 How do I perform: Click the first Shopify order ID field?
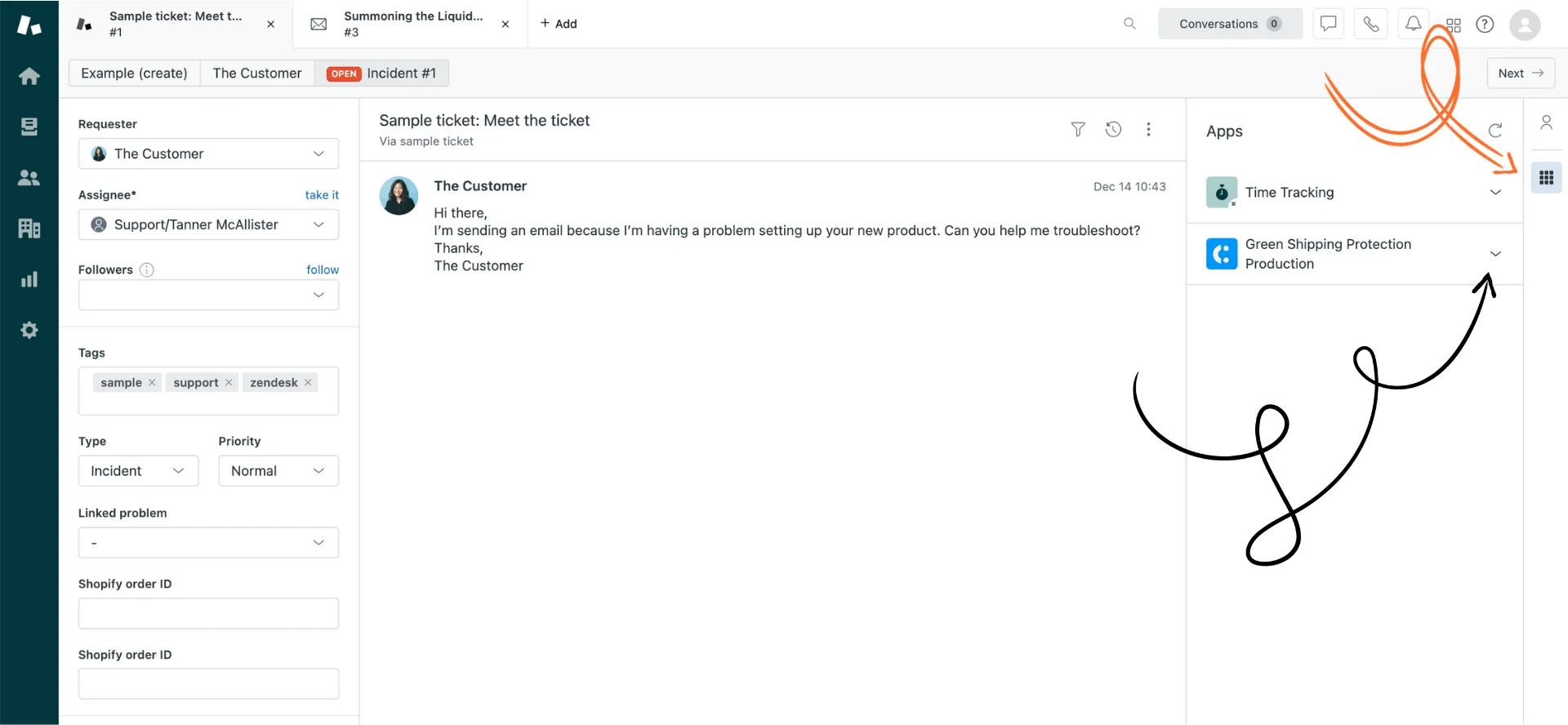point(208,613)
